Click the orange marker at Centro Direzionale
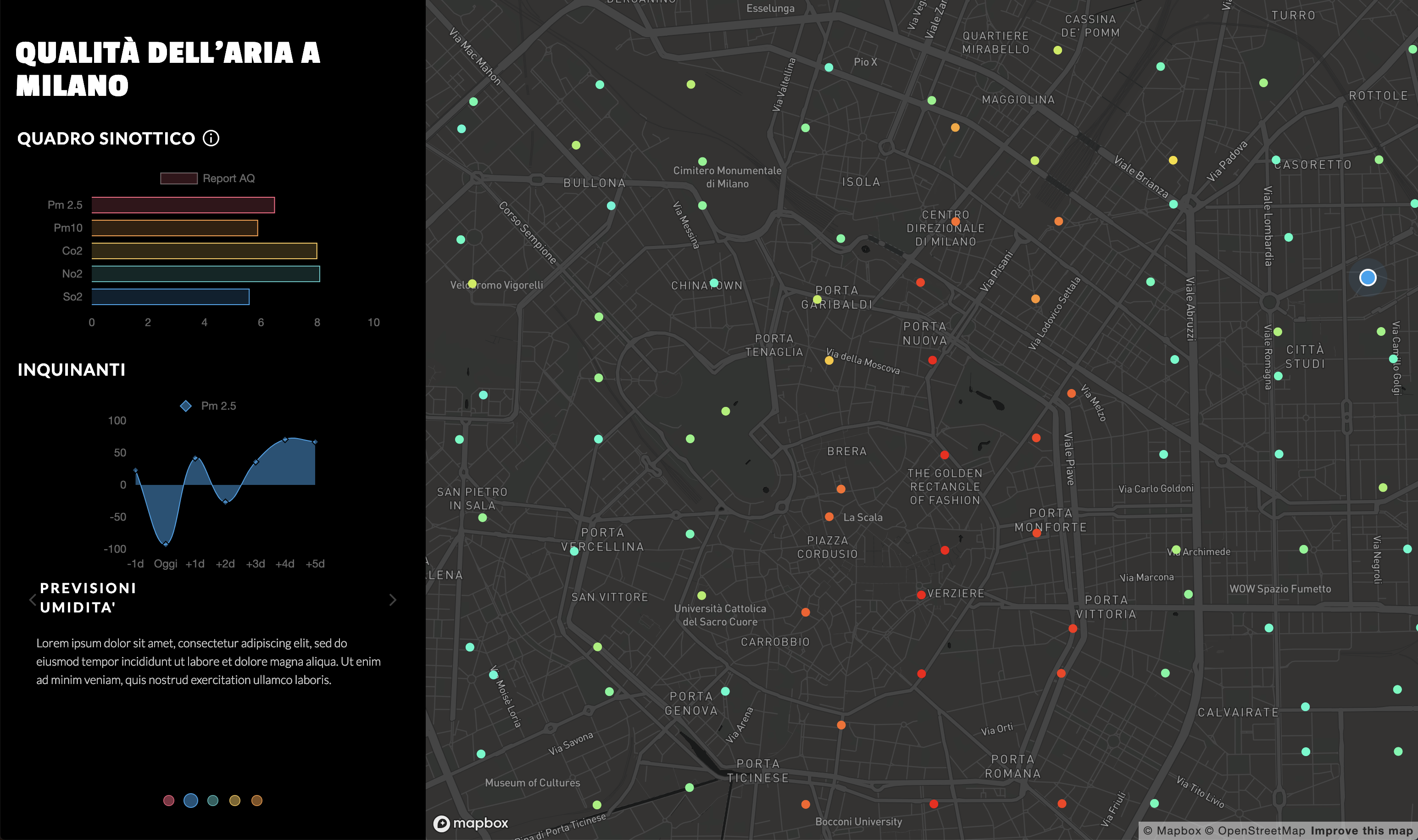The width and height of the screenshot is (1418, 840). pyautogui.click(x=956, y=222)
